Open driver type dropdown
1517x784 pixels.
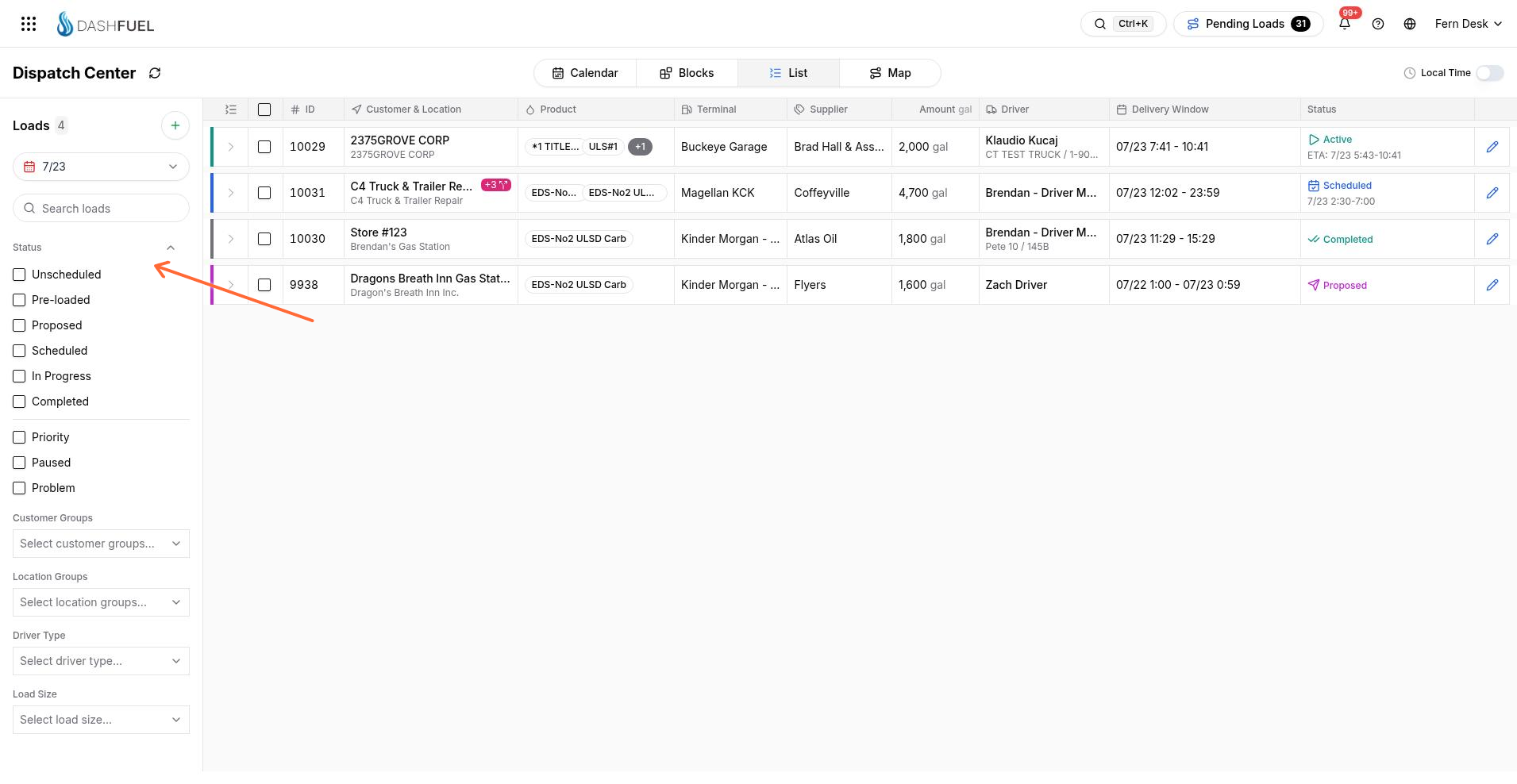(x=101, y=661)
